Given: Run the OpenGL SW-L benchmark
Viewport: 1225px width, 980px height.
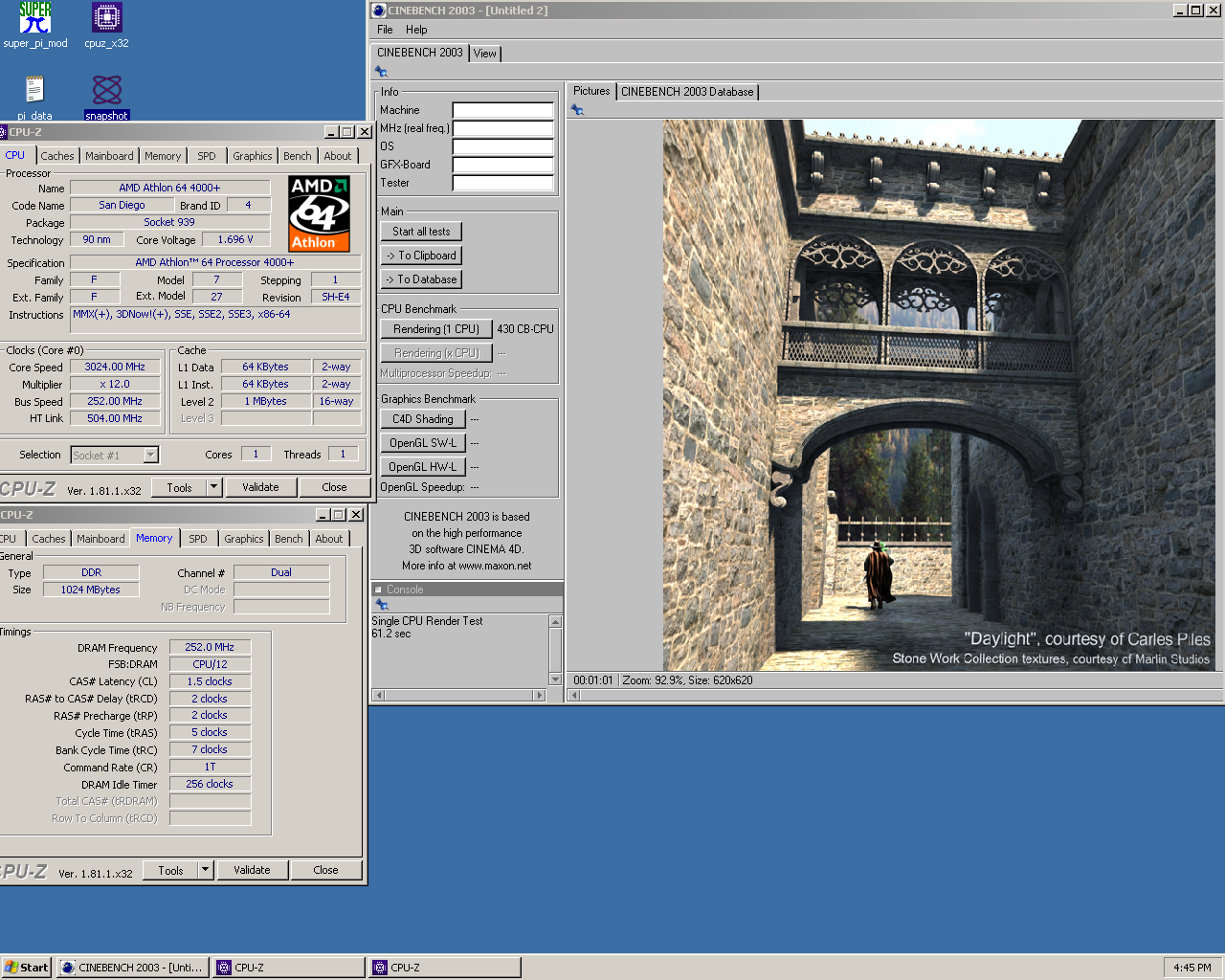Looking at the screenshot, I should (423, 443).
